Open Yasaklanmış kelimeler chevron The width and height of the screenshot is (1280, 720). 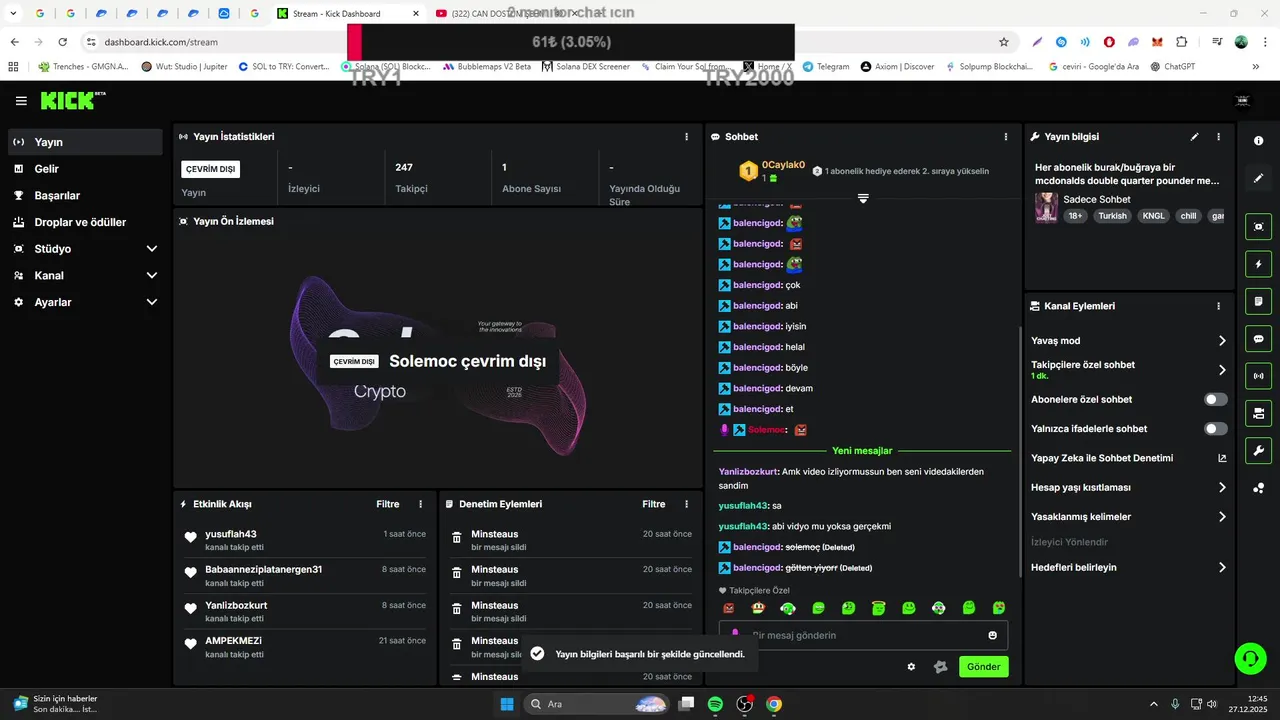pyautogui.click(x=1222, y=517)
